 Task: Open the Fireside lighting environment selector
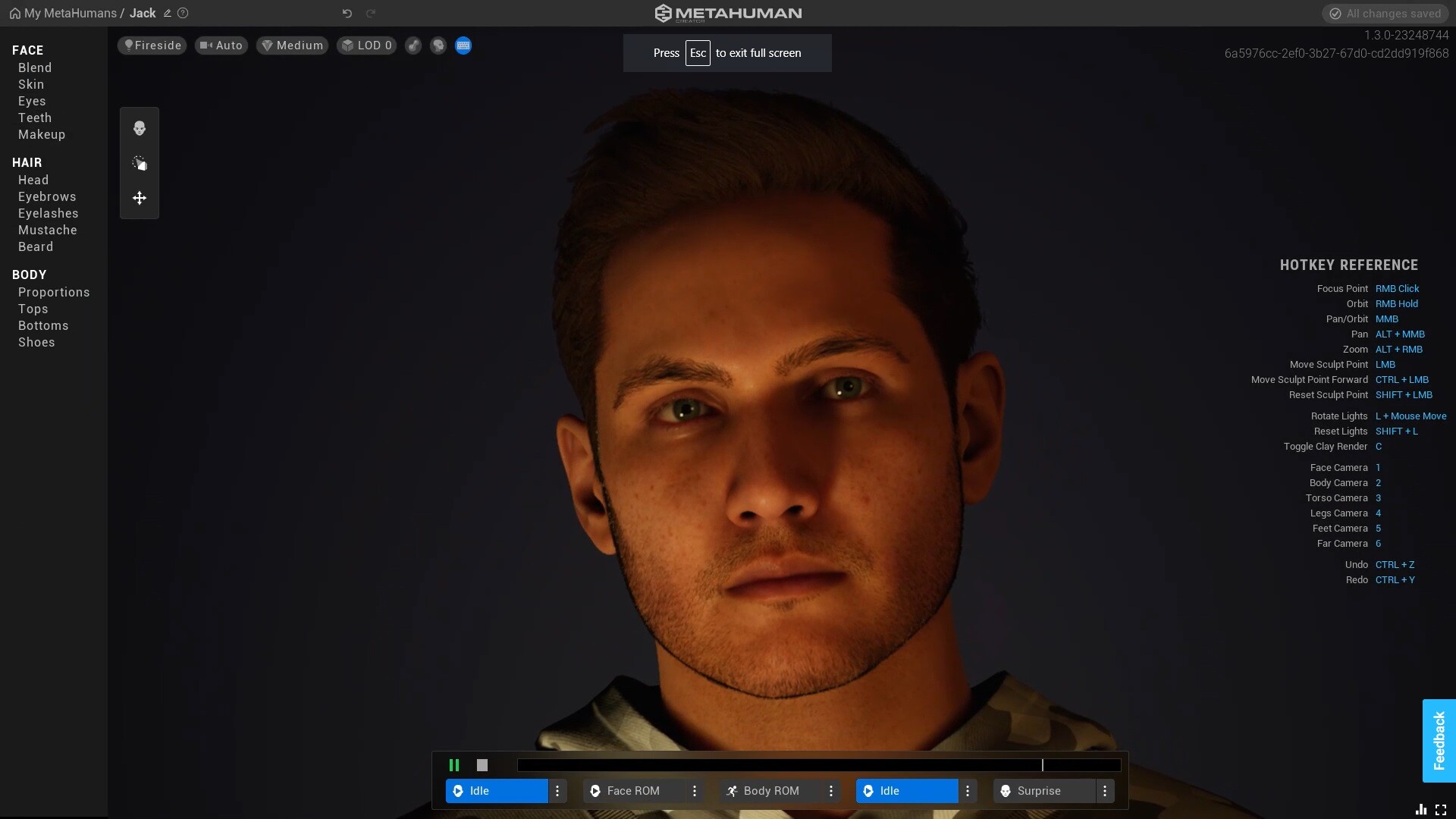coord(151,45)
